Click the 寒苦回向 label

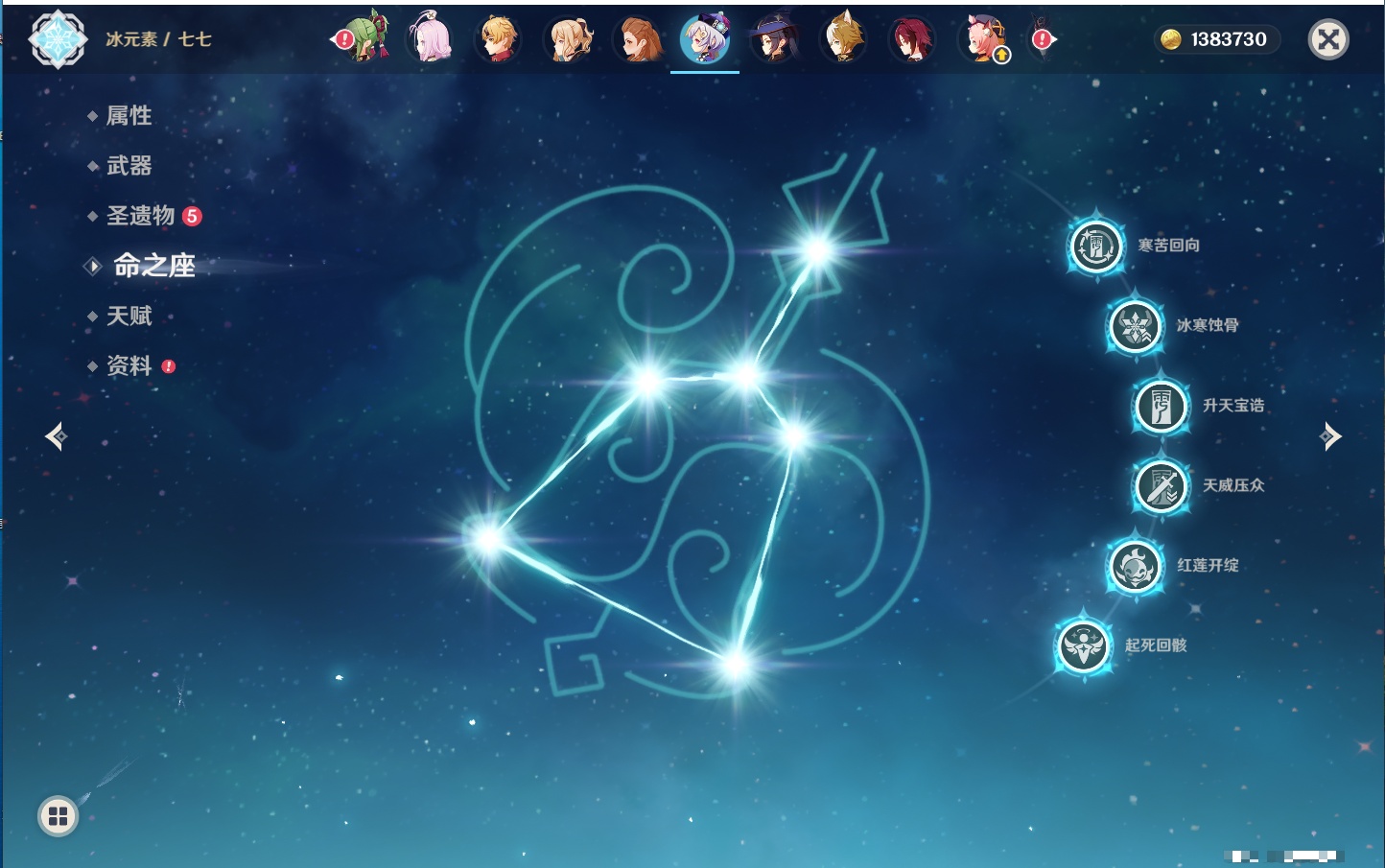(x=1168, y=246)
